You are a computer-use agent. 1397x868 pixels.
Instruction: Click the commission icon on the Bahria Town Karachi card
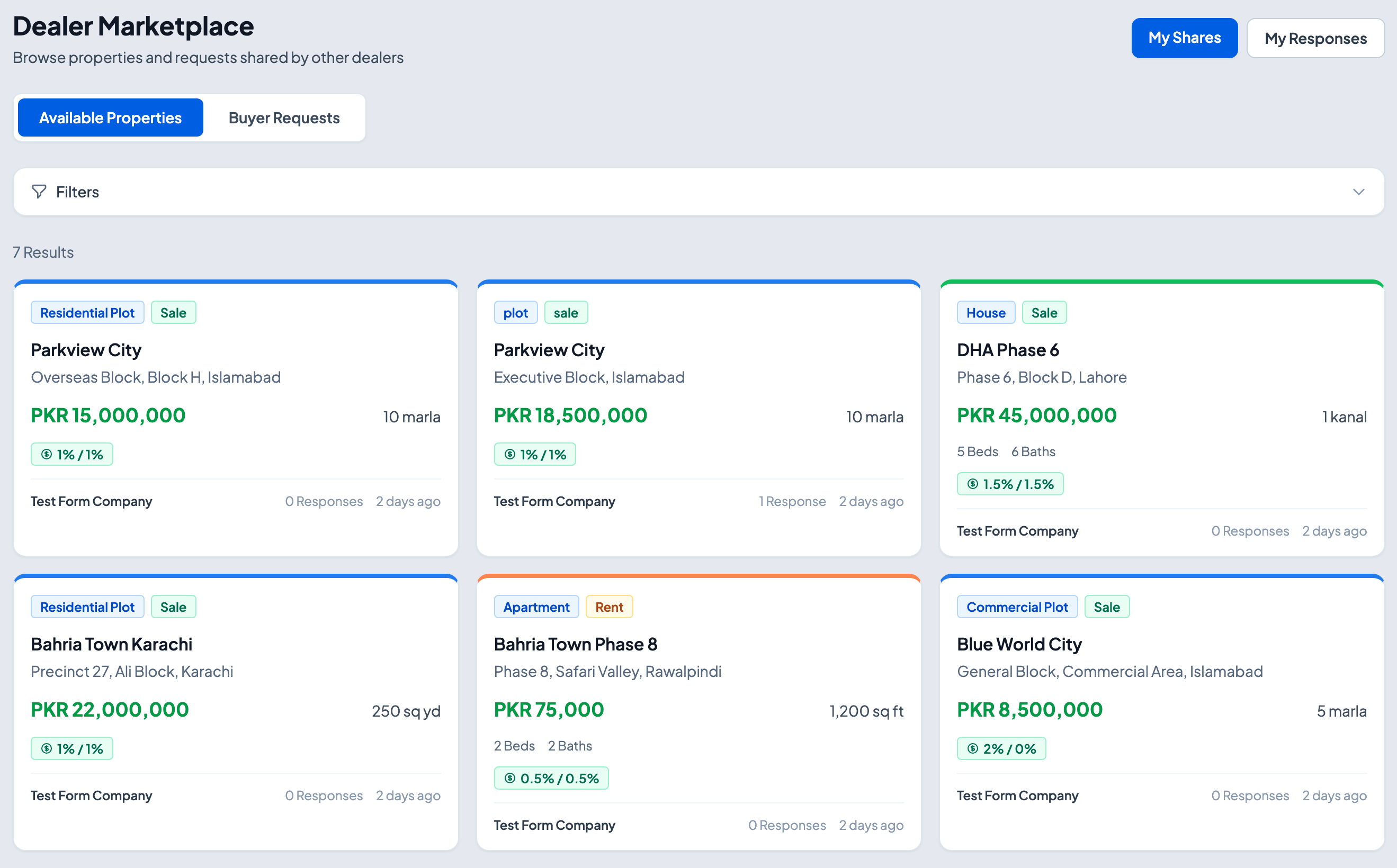[x=47, y=748]
